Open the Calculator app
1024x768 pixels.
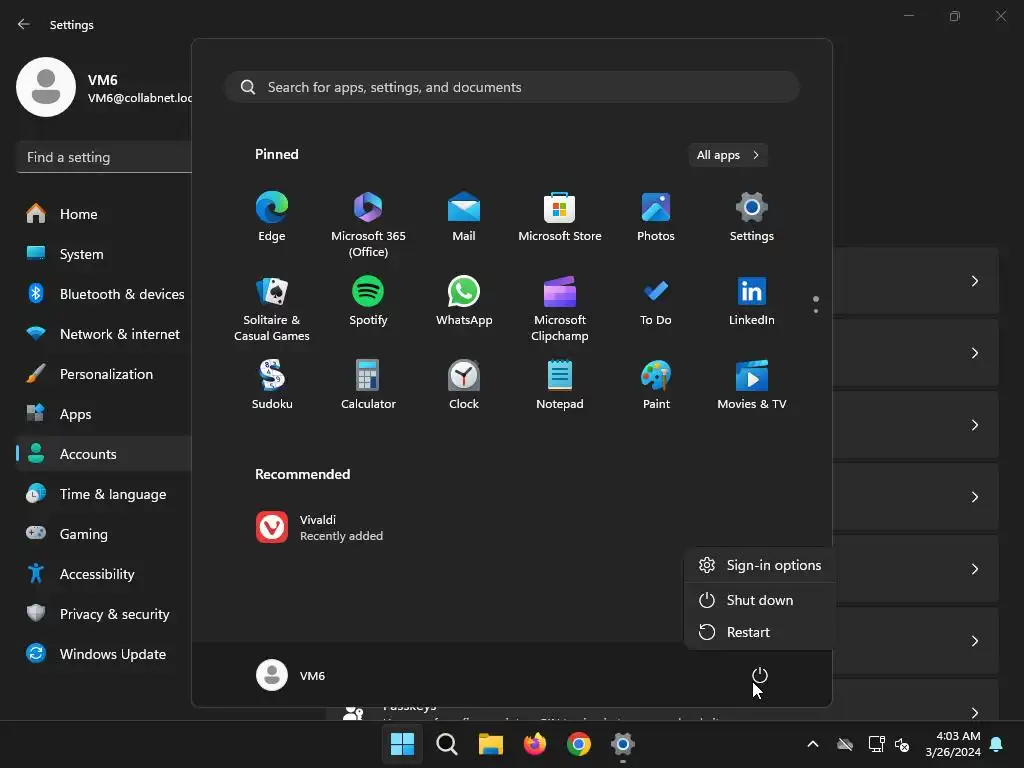(x=368, y=385)
